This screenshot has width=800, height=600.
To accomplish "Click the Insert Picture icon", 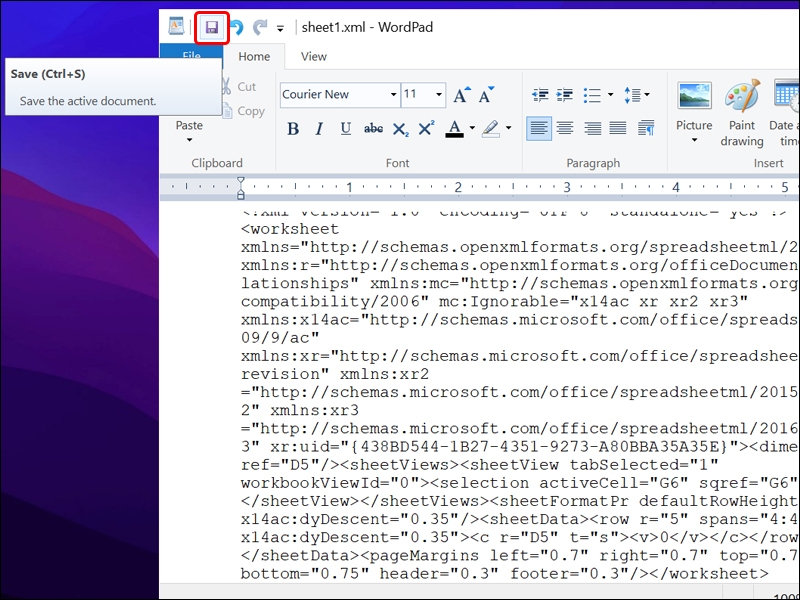I will coord(694,96).
